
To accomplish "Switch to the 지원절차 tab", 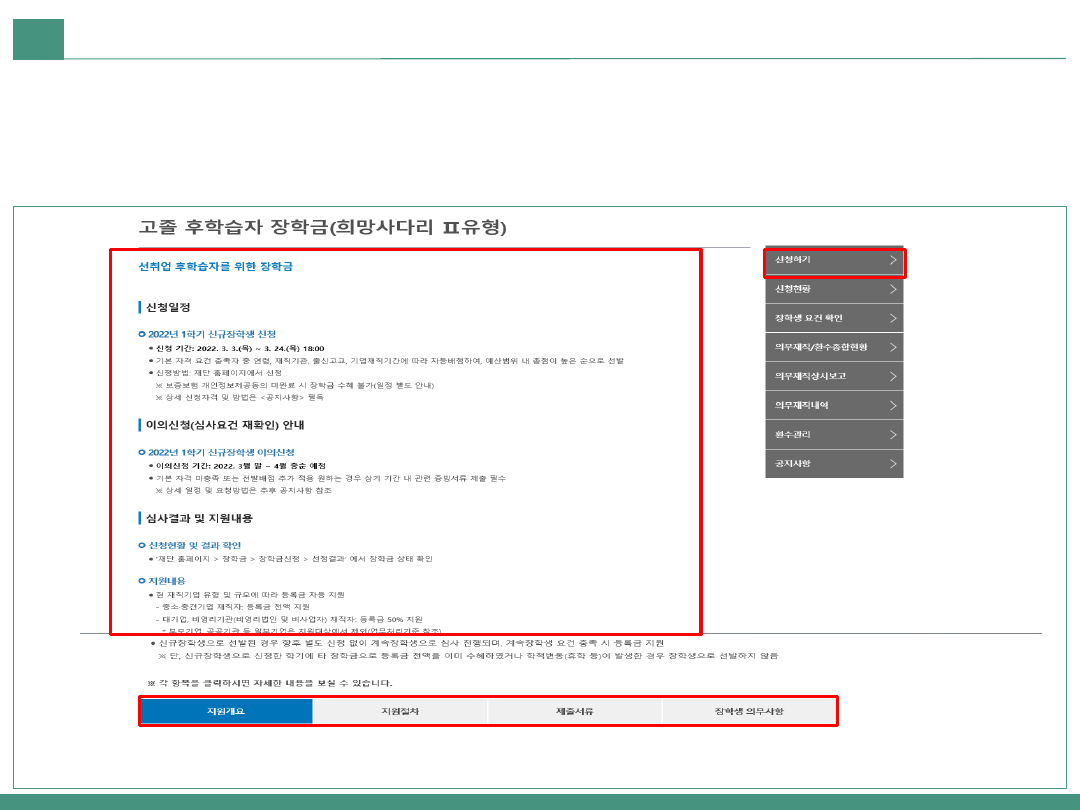I will pos(400,711).
